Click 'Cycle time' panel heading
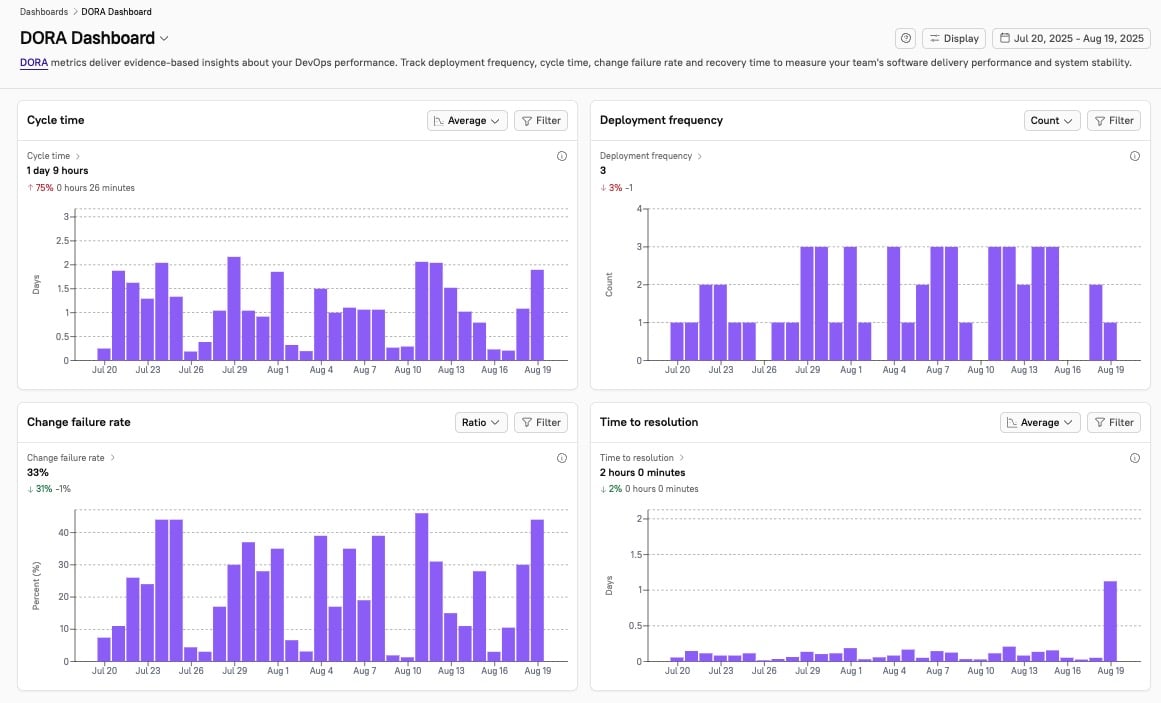1161x703 pixels. point(56,120)
